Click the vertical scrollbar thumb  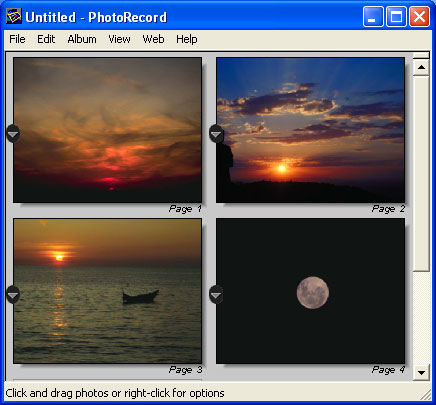421,173
